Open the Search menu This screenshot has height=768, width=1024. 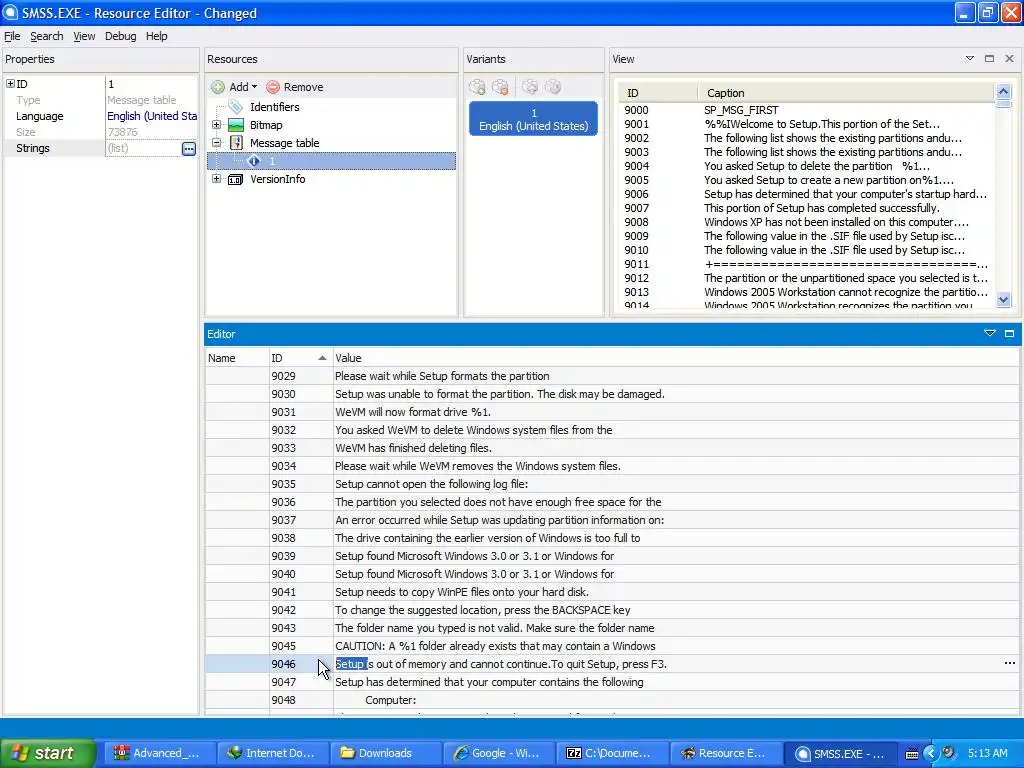coord(46,36)
